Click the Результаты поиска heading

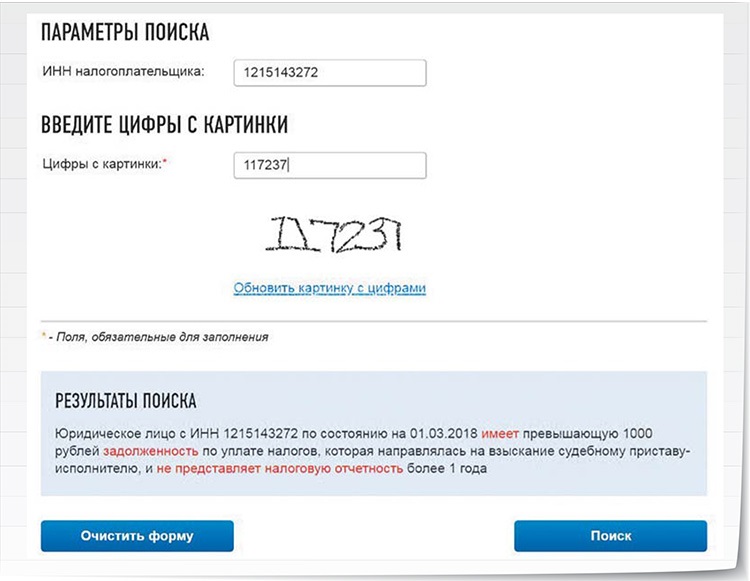tap(126, 401)
